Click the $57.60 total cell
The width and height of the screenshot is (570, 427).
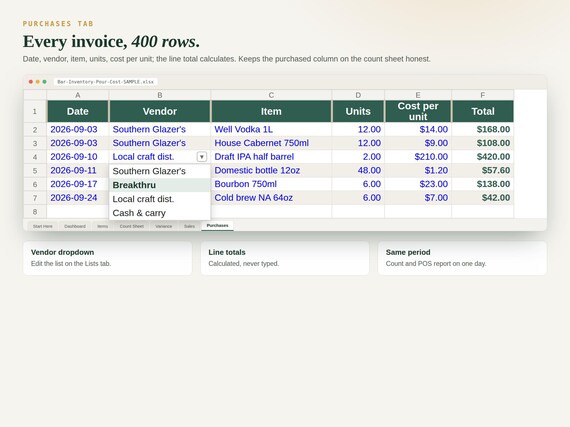[483, 170]
